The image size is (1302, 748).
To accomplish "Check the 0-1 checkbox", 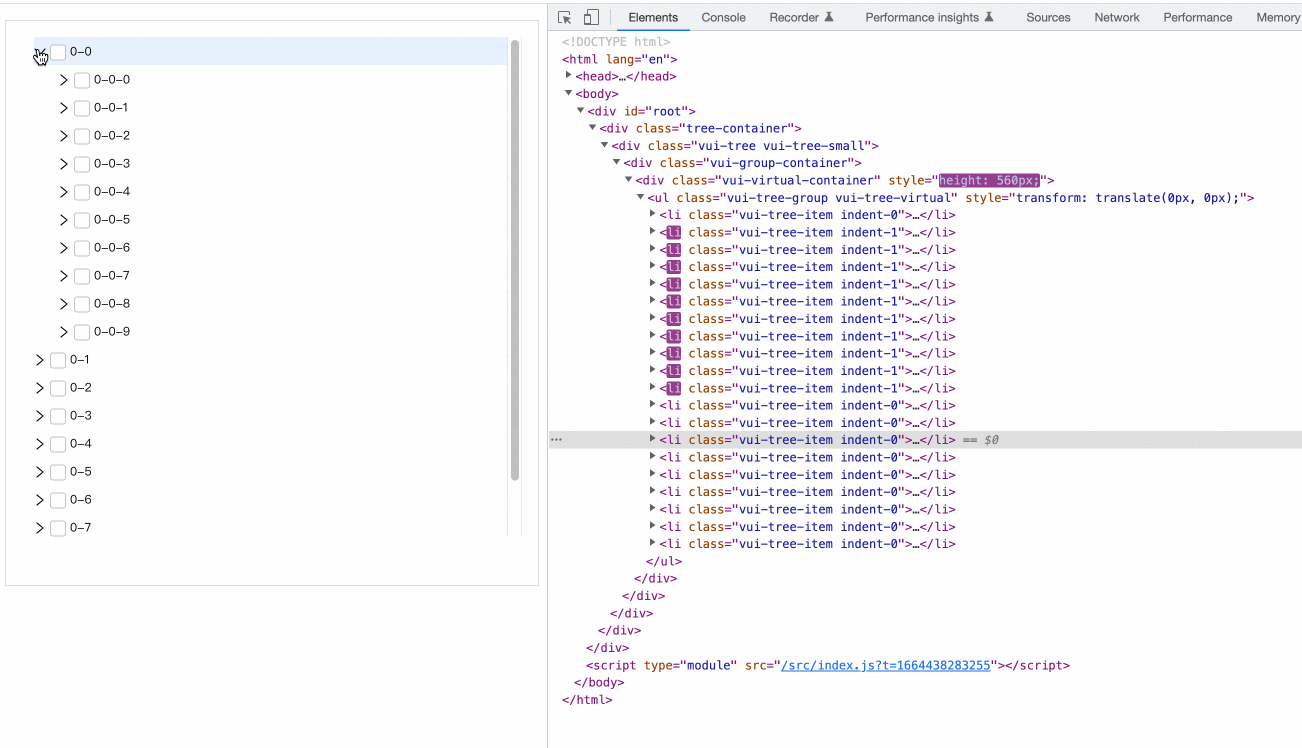I will tap(58, 360).
